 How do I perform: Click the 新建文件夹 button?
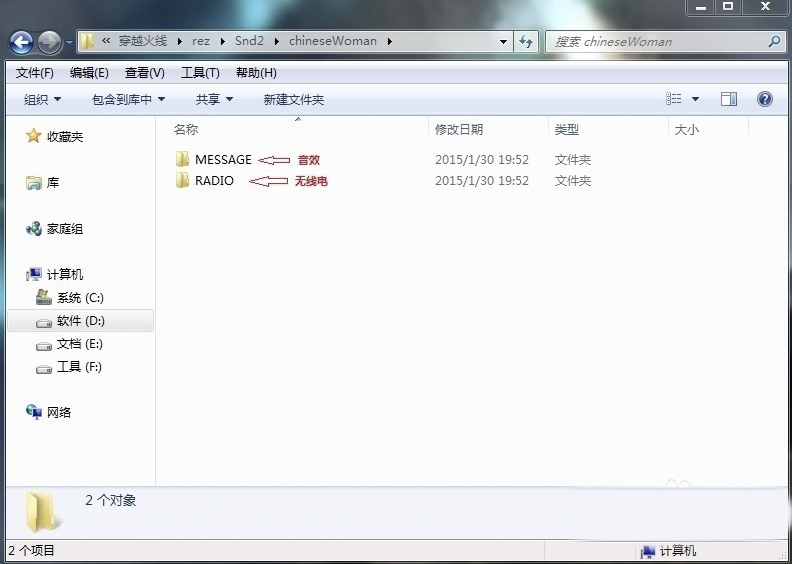coord(293,99)
